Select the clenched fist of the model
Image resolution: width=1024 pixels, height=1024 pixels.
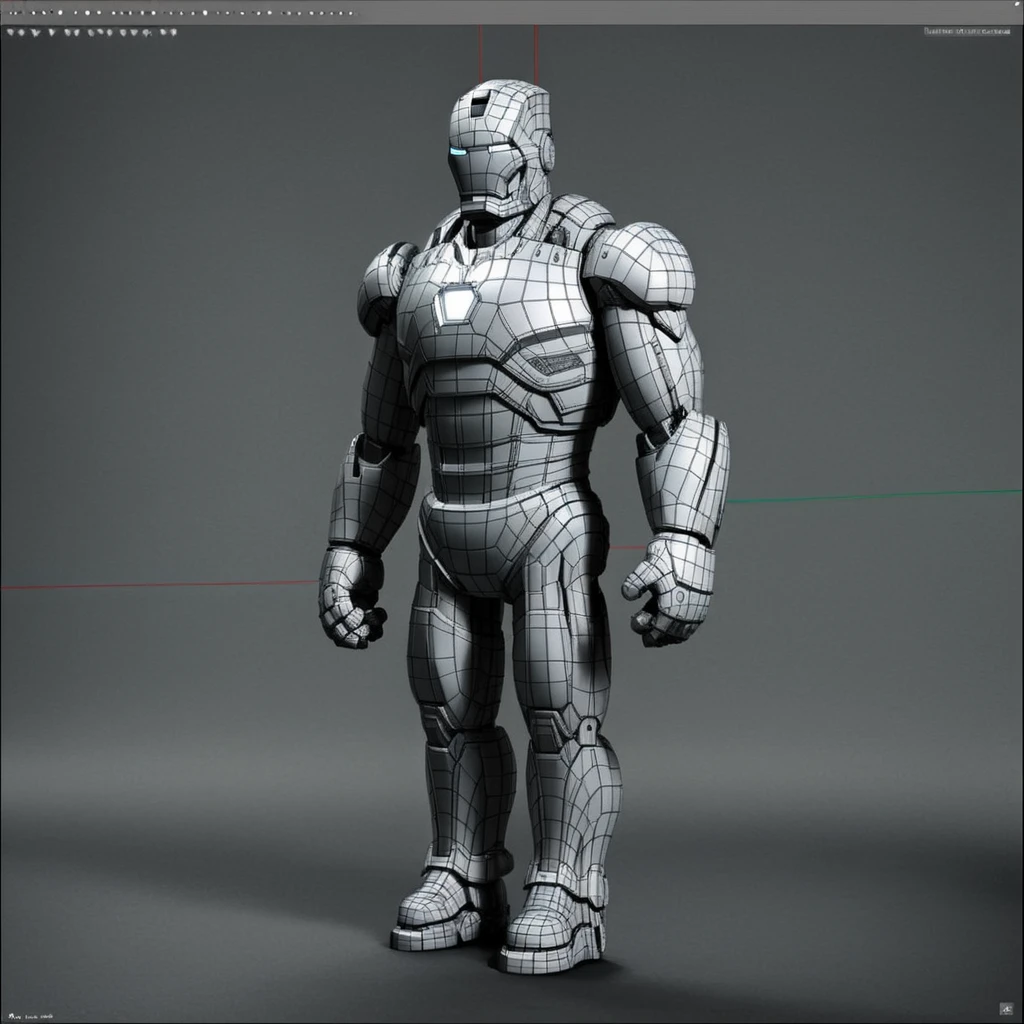tap(351, 598)
